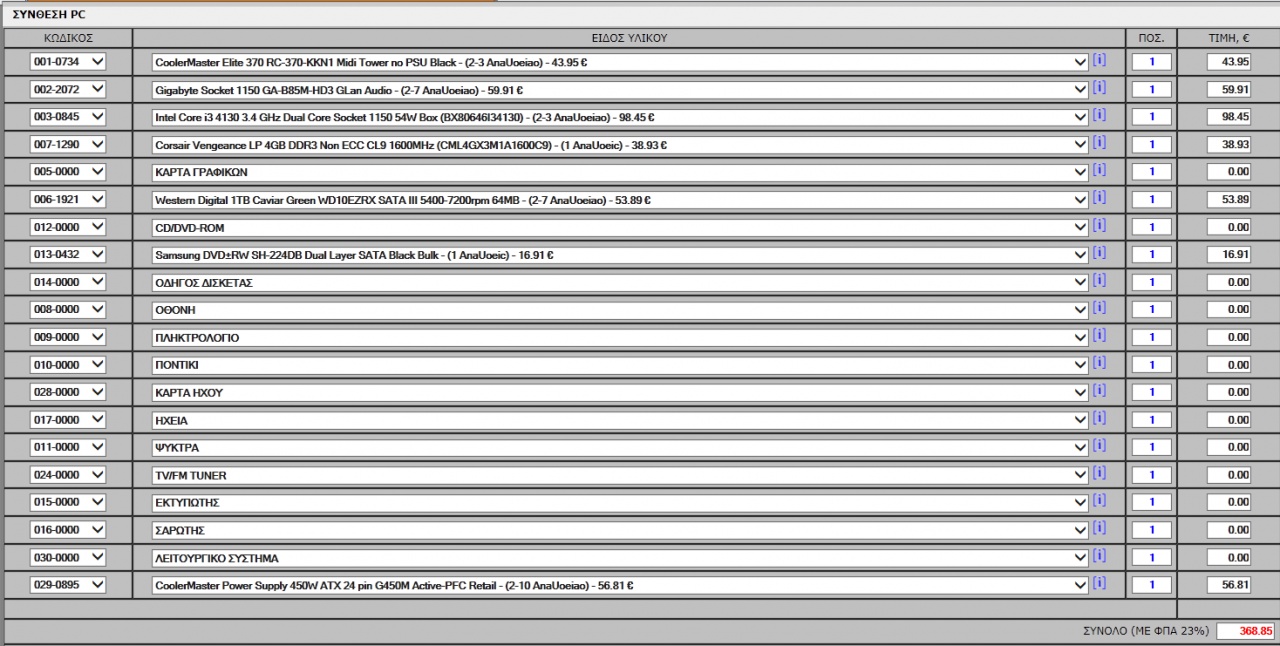Image resolution: width=1280 pixels, height=646 pixels.
Task: Edit quantity for Gigabyte motherboard row
Action: pyautogui.click(x=1152, y=89)
